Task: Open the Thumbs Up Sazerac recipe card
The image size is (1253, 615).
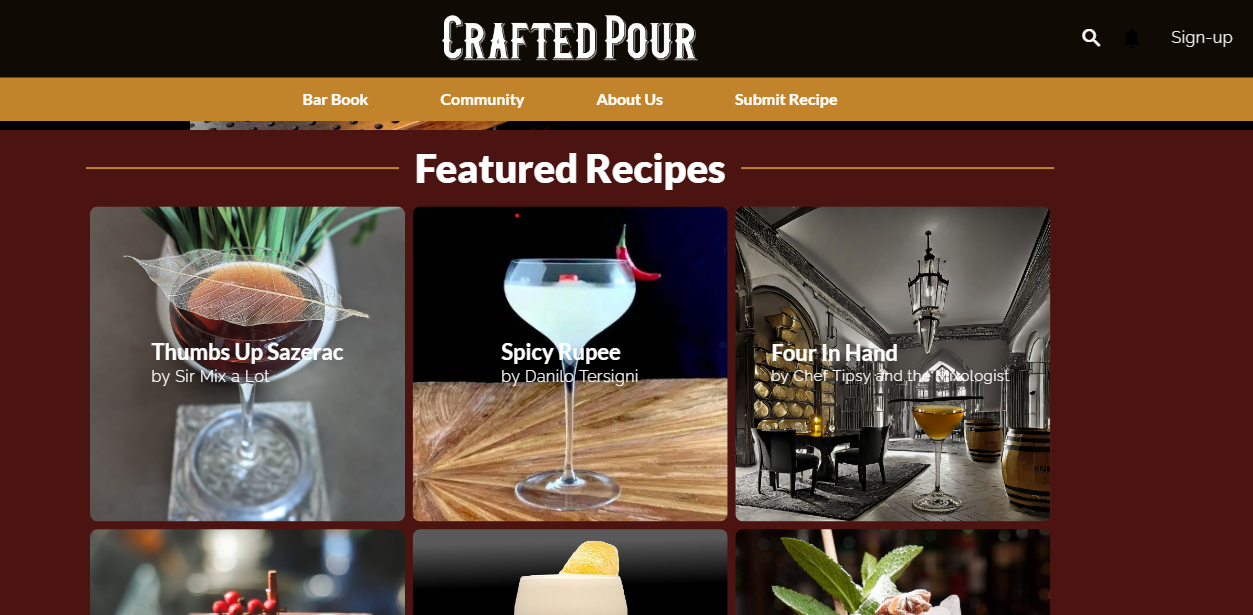Action: (x=248, y=364)
